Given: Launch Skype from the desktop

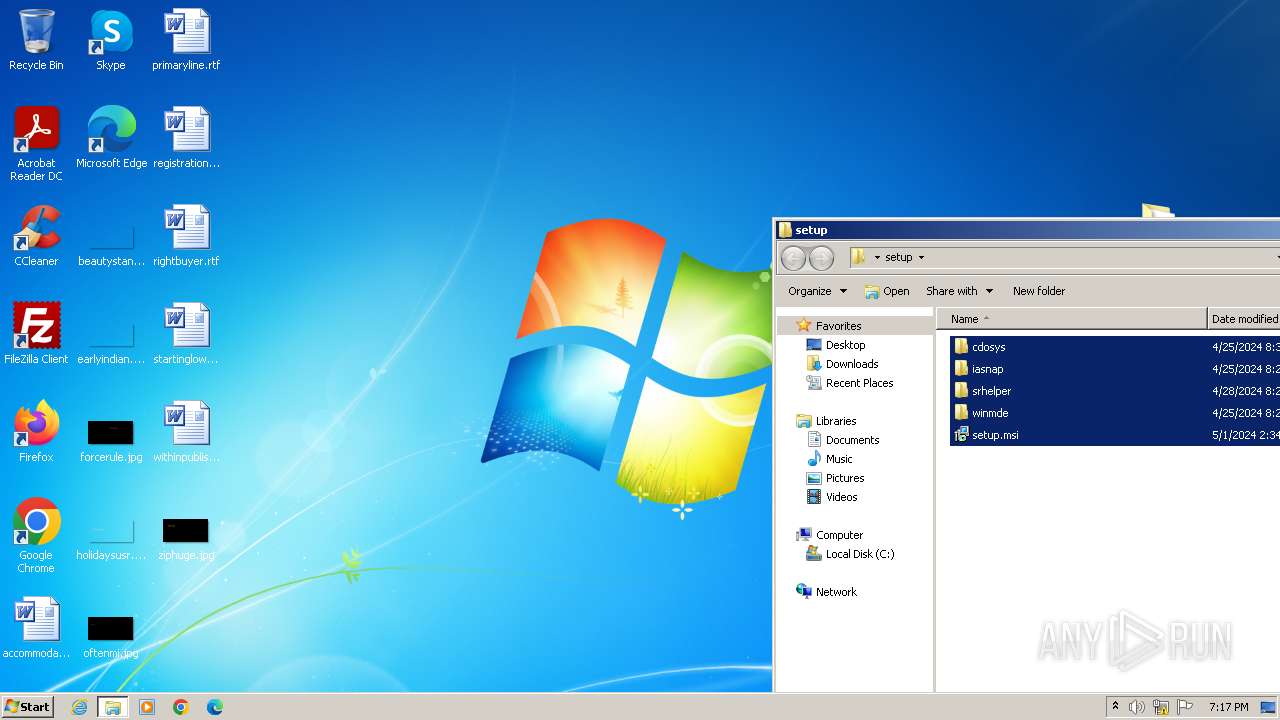Looking at the screenshot, I should (111, 40).
